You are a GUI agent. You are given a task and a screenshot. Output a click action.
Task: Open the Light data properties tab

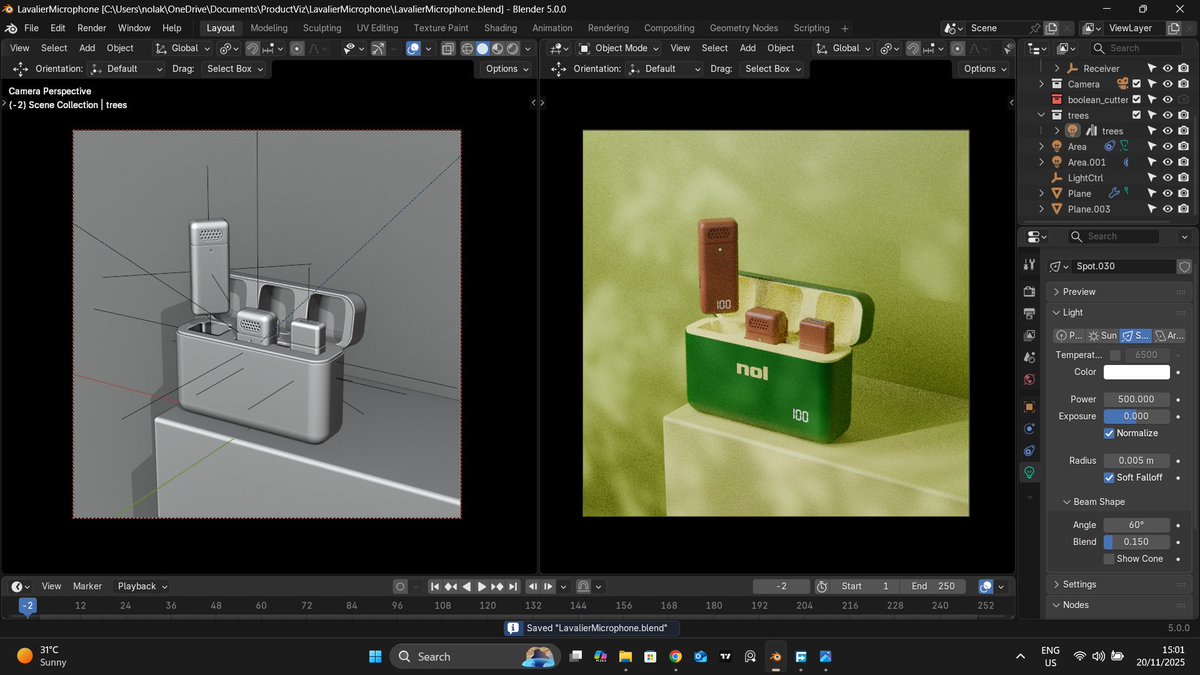pyautogui.click(x=1029, y=473)
